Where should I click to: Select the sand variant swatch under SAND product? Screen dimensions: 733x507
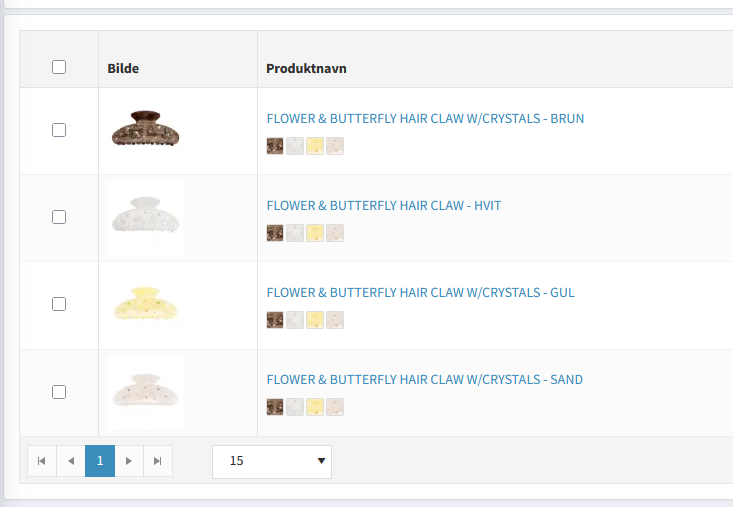[334, 407]
